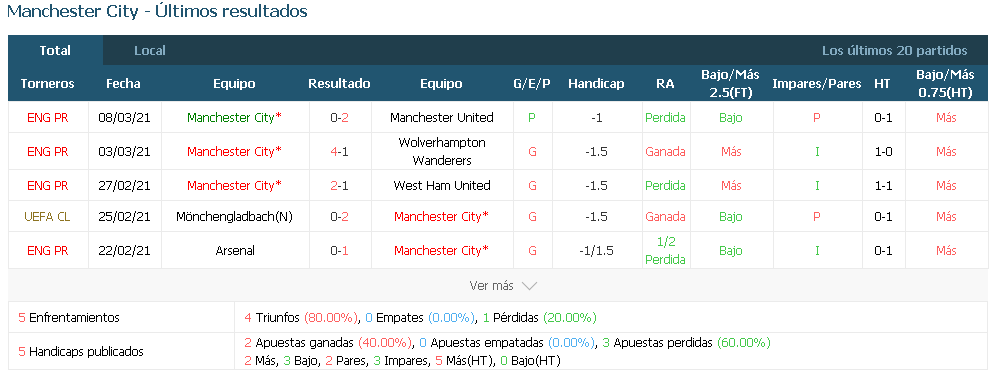Image resolution: width=990 pixels, height=380 pixels.
Task: Click the Handicap column header
Action: pos(596,83)
